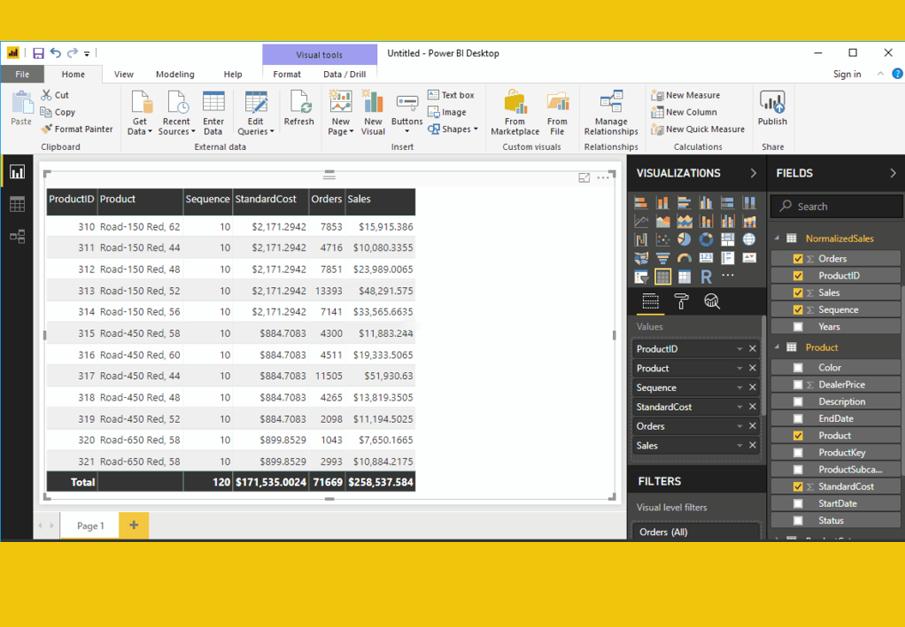Choose the donut chart visualization
The image size is (905, 627).
706,240
